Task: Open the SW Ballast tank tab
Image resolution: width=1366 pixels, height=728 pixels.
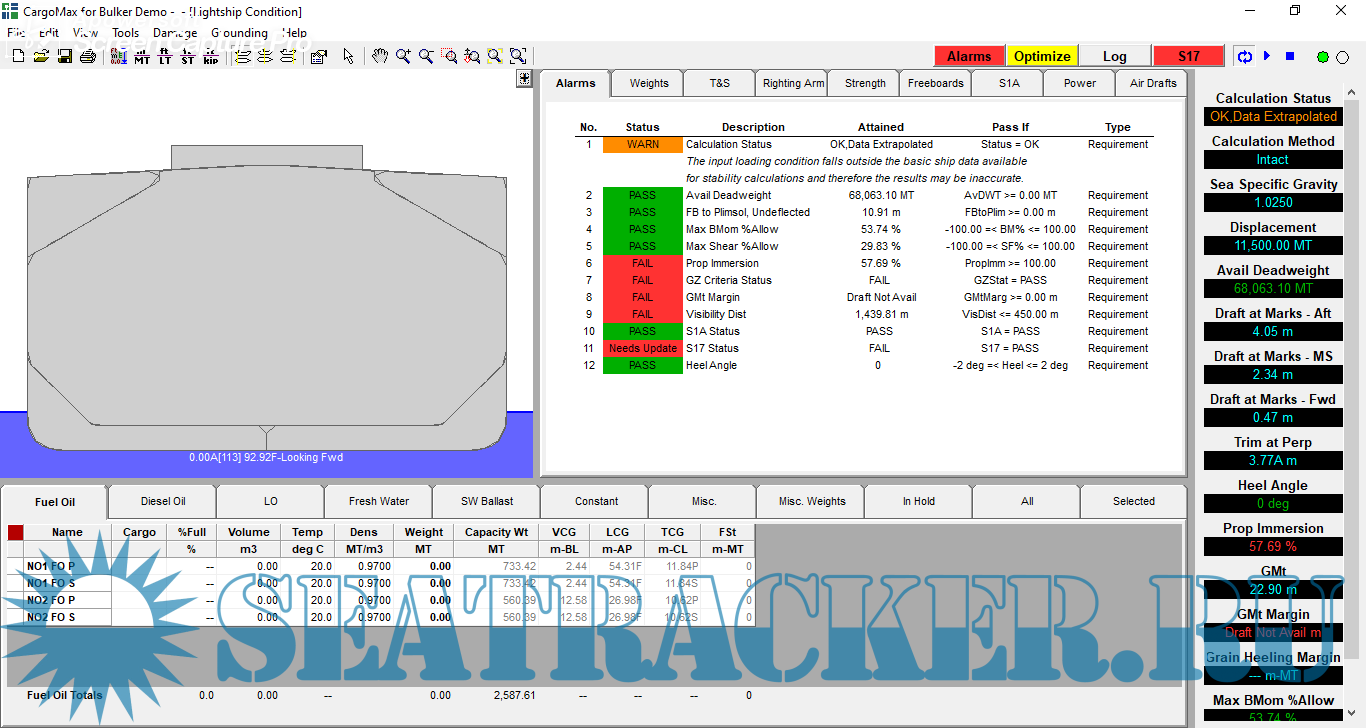Action: point(486,501)
